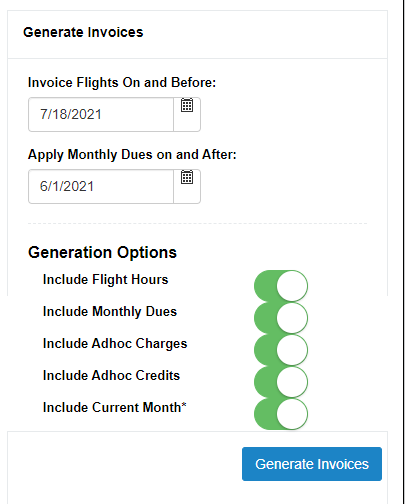Switch off Include Adhoc Credits toggle

[x=281, y=382]
